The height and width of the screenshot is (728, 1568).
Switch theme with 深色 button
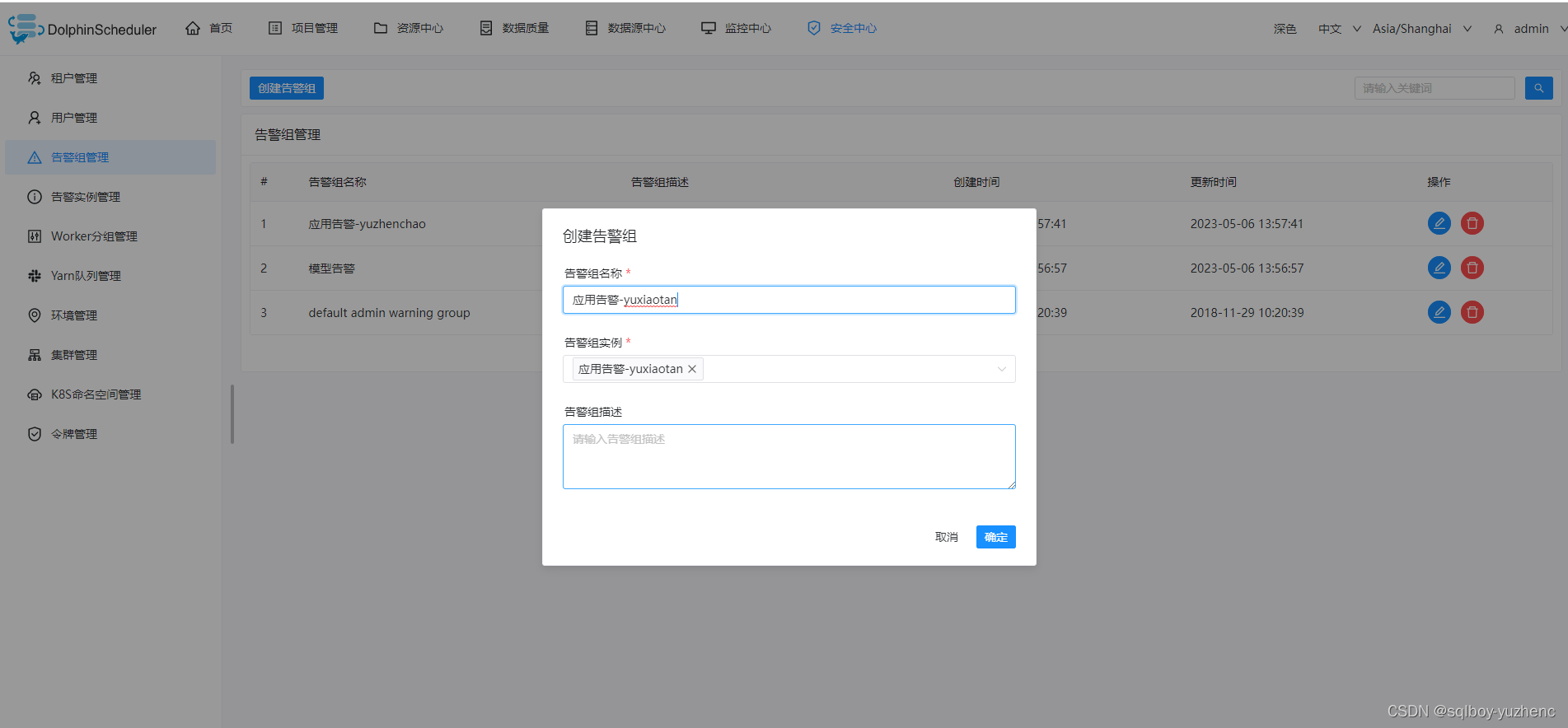tap(1285, 29)
